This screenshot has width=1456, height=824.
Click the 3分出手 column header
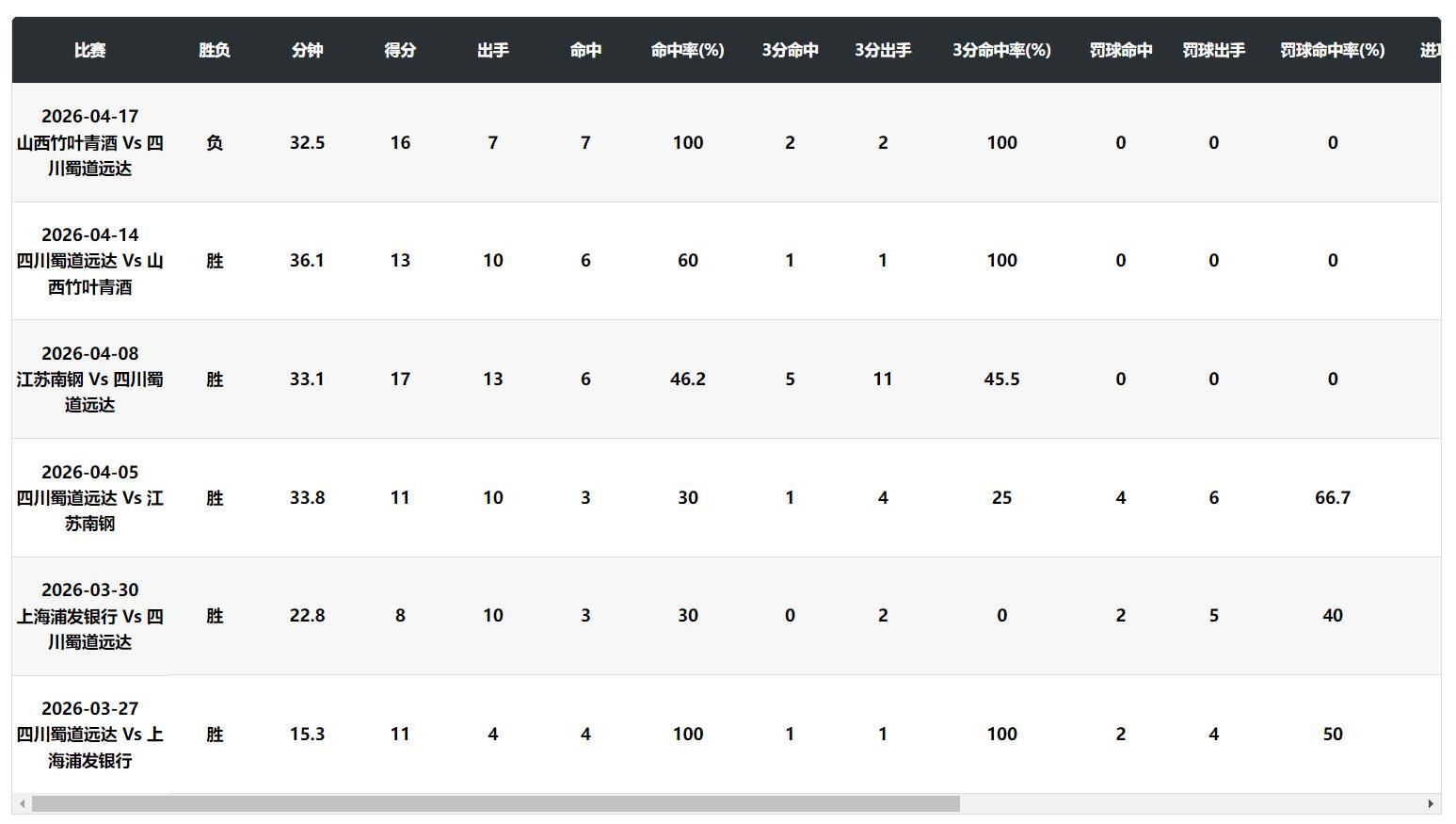tap(883, 50)
